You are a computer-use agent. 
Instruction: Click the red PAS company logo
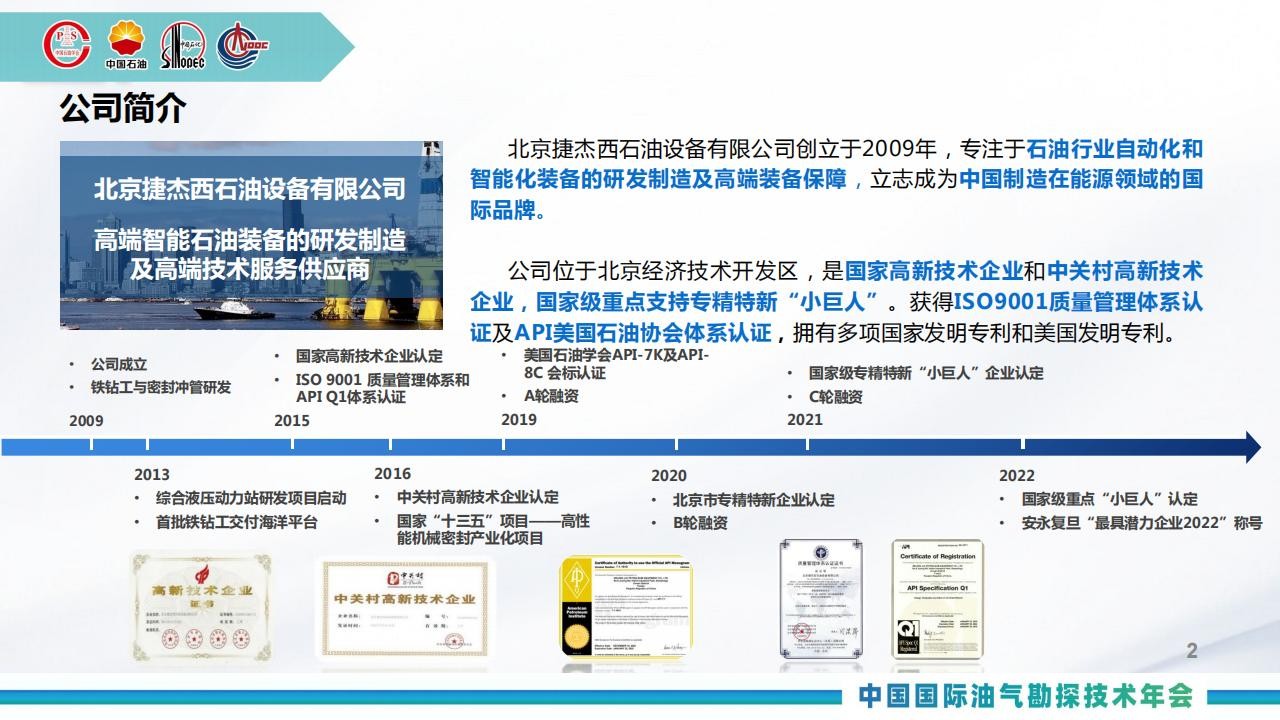[67, 45]
